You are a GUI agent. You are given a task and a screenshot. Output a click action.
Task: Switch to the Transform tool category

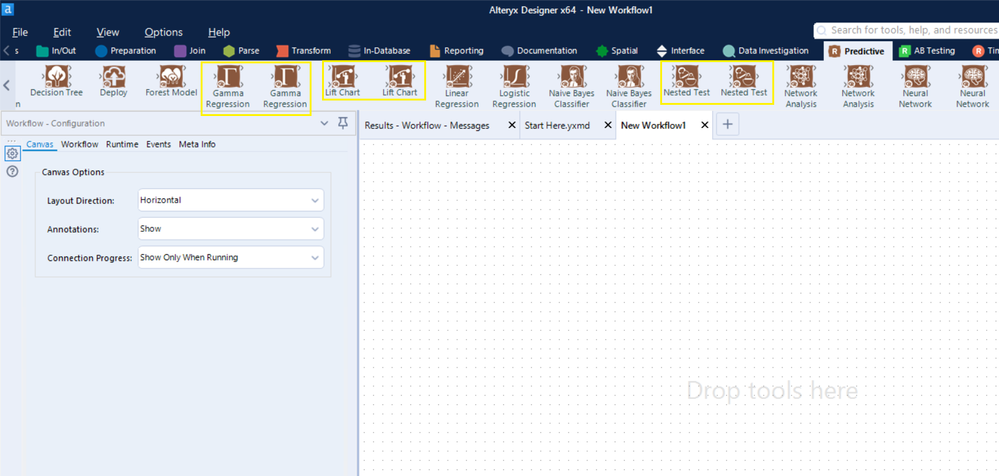303,50
